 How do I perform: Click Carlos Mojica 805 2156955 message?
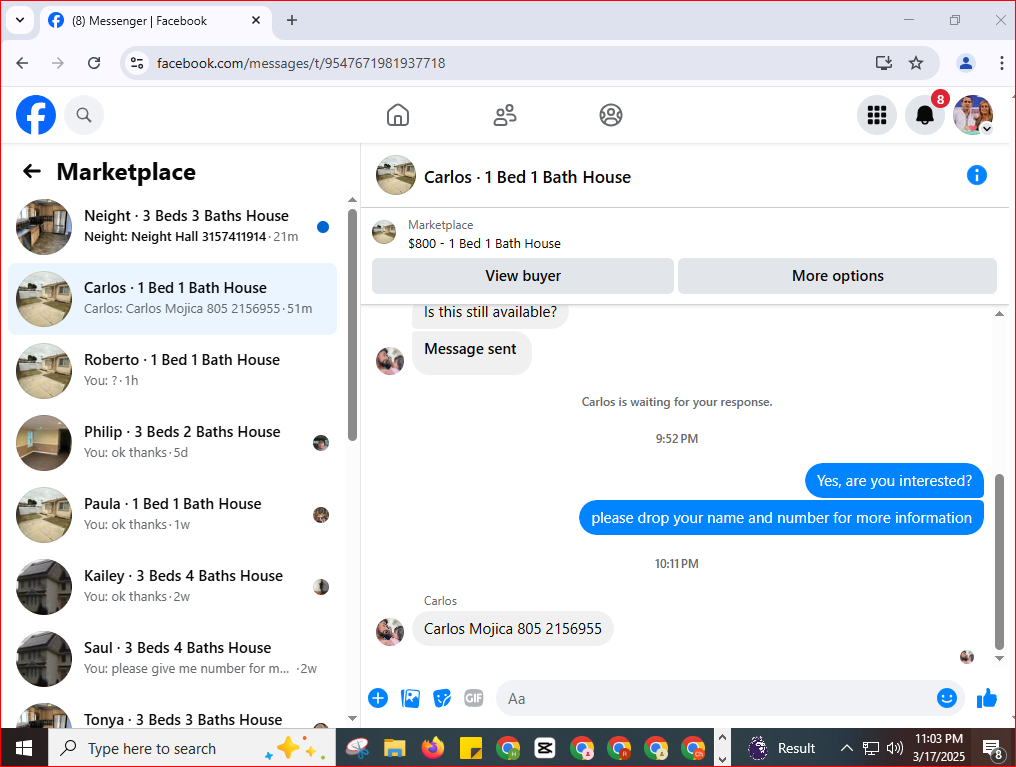tap(513, 628)
